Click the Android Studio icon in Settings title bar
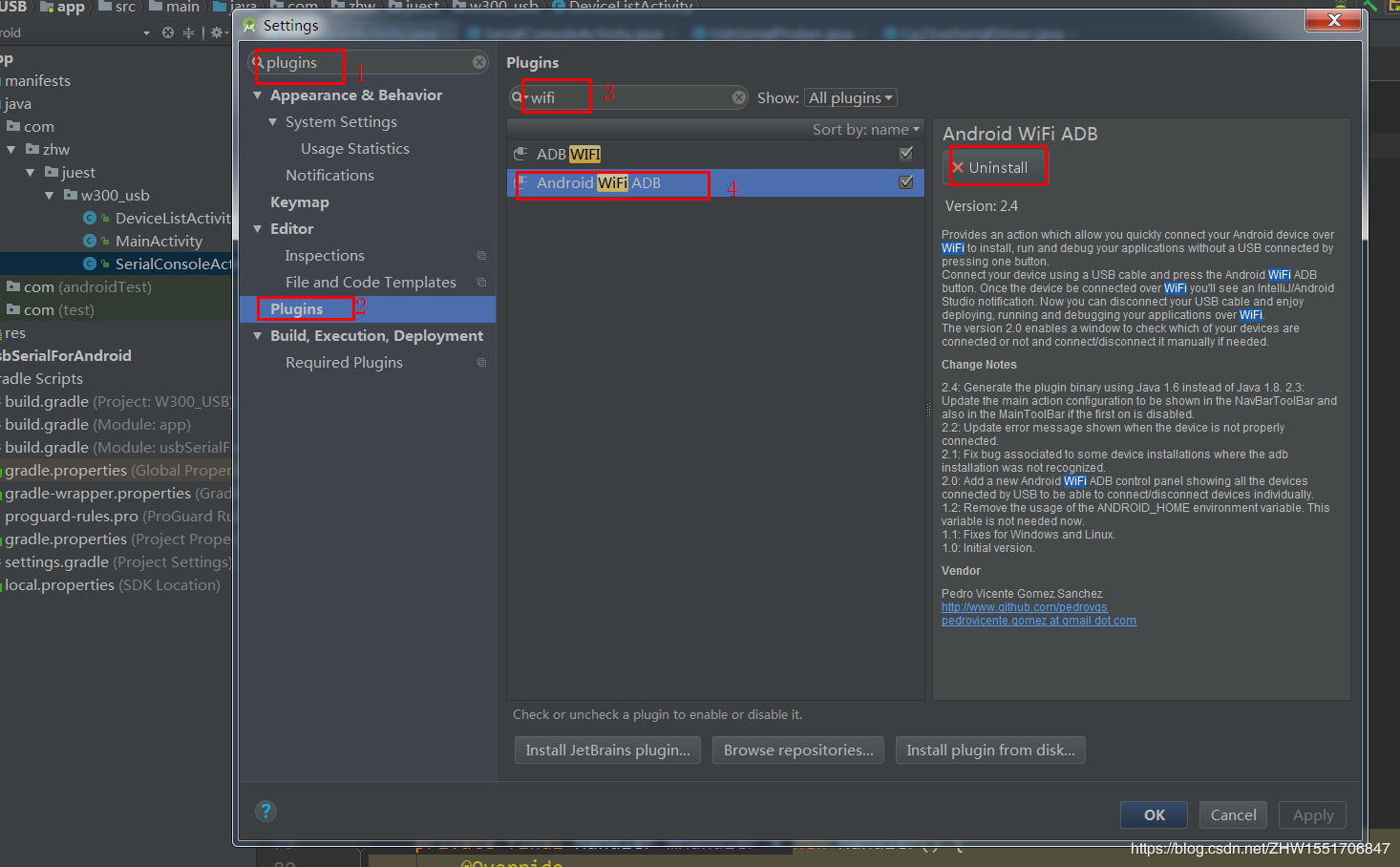Image resolution: width=1400 pixels, height=867 pixels. pos(250,26)
